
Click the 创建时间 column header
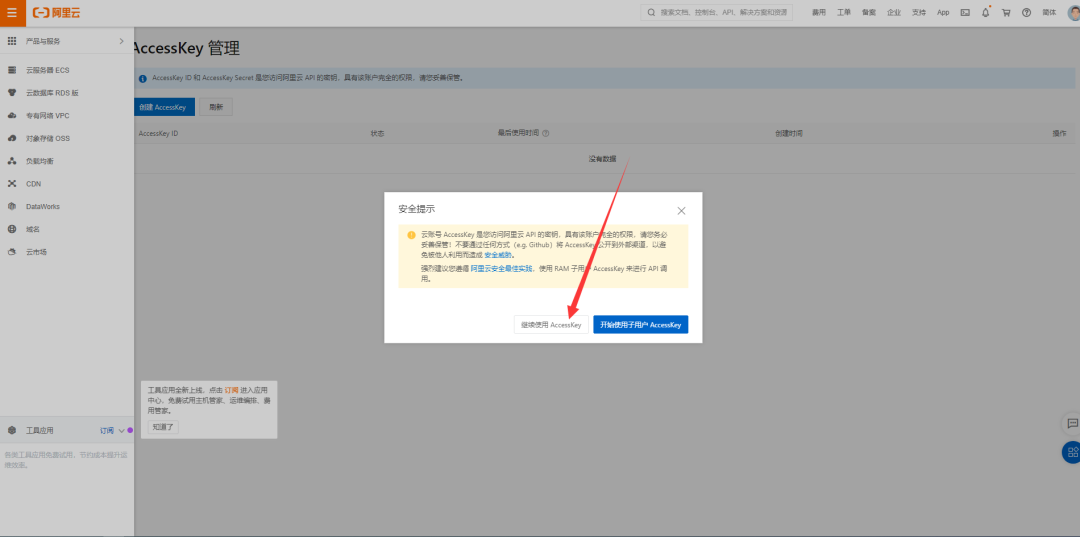[789, 134]
